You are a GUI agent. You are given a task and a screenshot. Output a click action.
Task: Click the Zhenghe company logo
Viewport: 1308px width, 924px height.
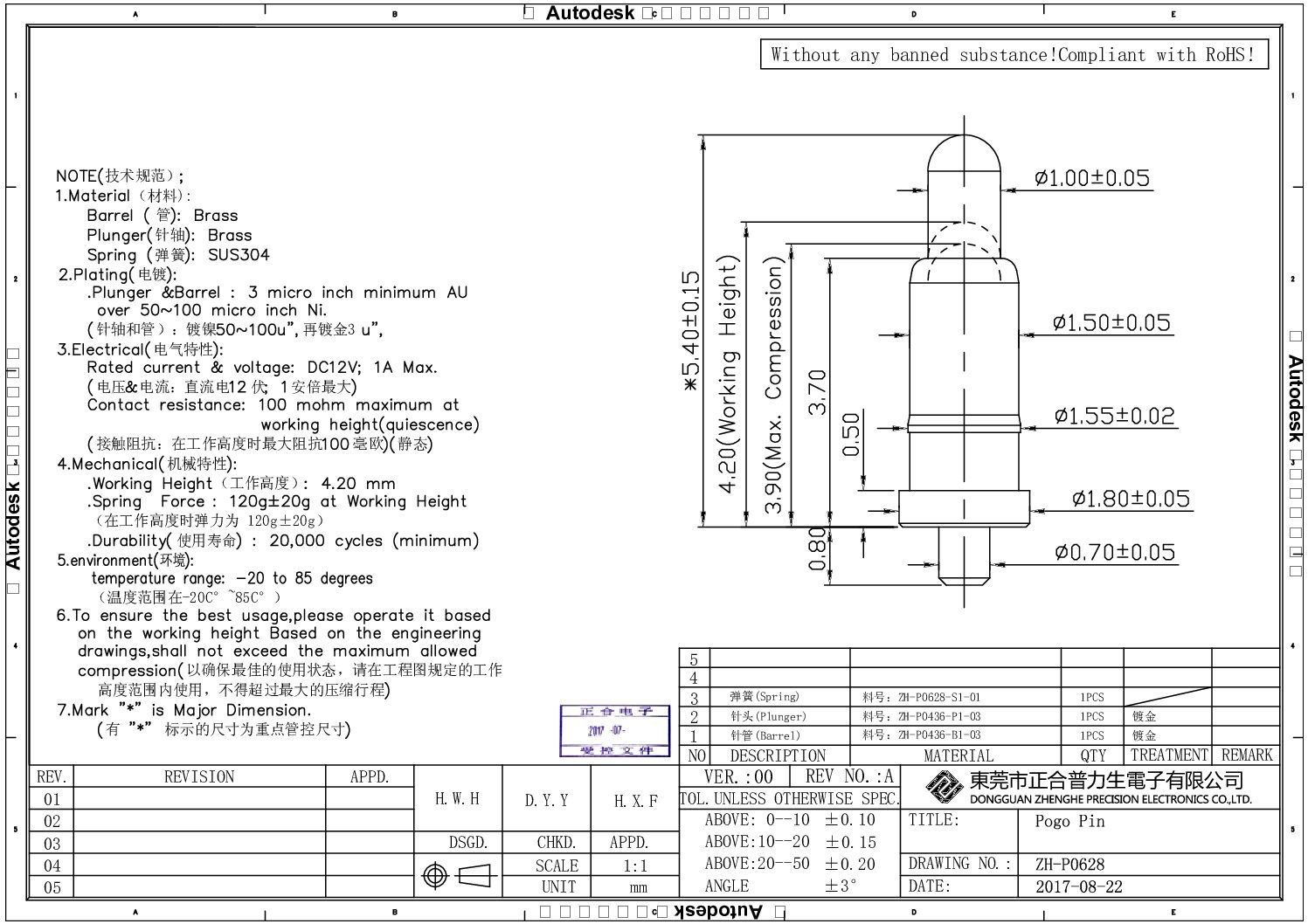pyautogui.click(x=944, y=789)
